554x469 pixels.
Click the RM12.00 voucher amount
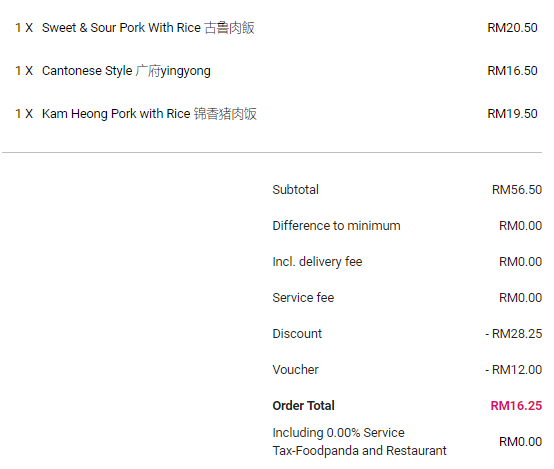pos(513,370)
